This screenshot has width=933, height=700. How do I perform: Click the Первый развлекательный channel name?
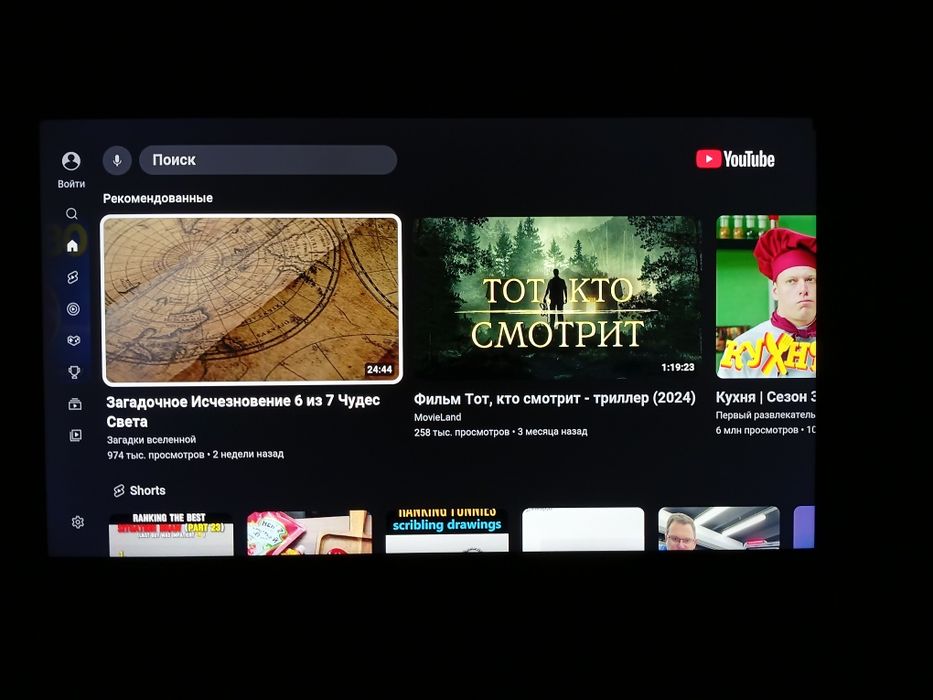pyautogui.click(x=765, y=415)
